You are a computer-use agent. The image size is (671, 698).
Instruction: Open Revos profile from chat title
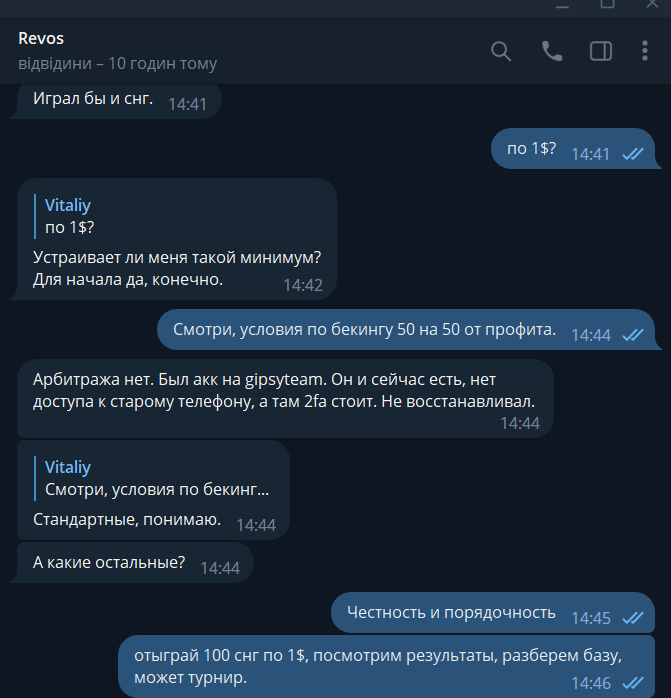41,39
